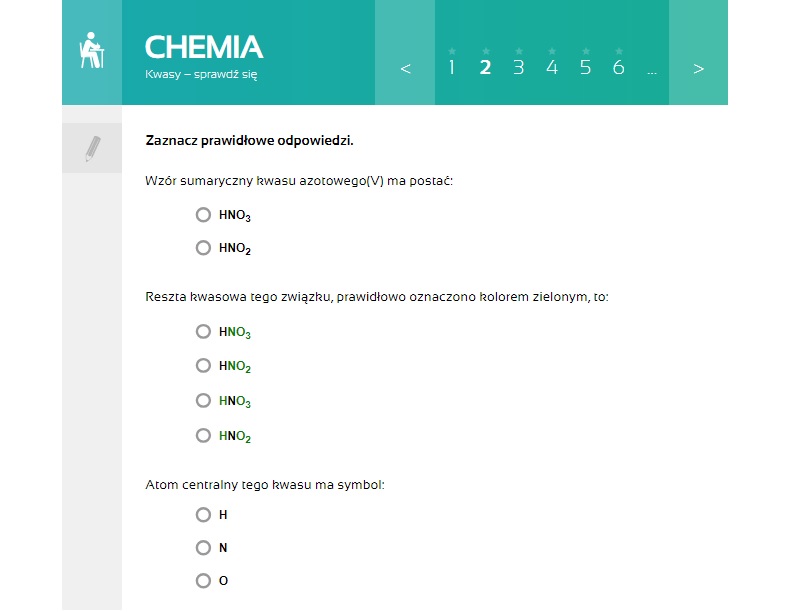Jump to exercise page 1
The image size is (800, 612).
[x=452, y=67]
